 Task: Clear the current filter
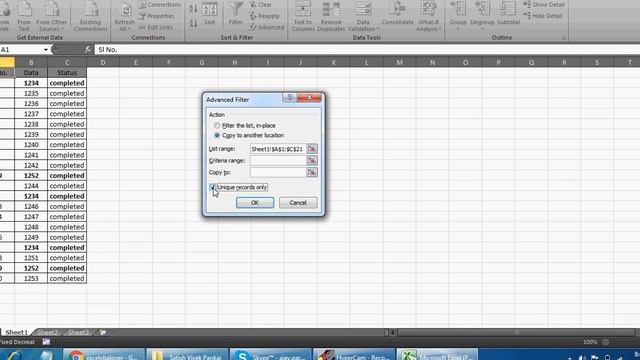click(x=261, y=5)
